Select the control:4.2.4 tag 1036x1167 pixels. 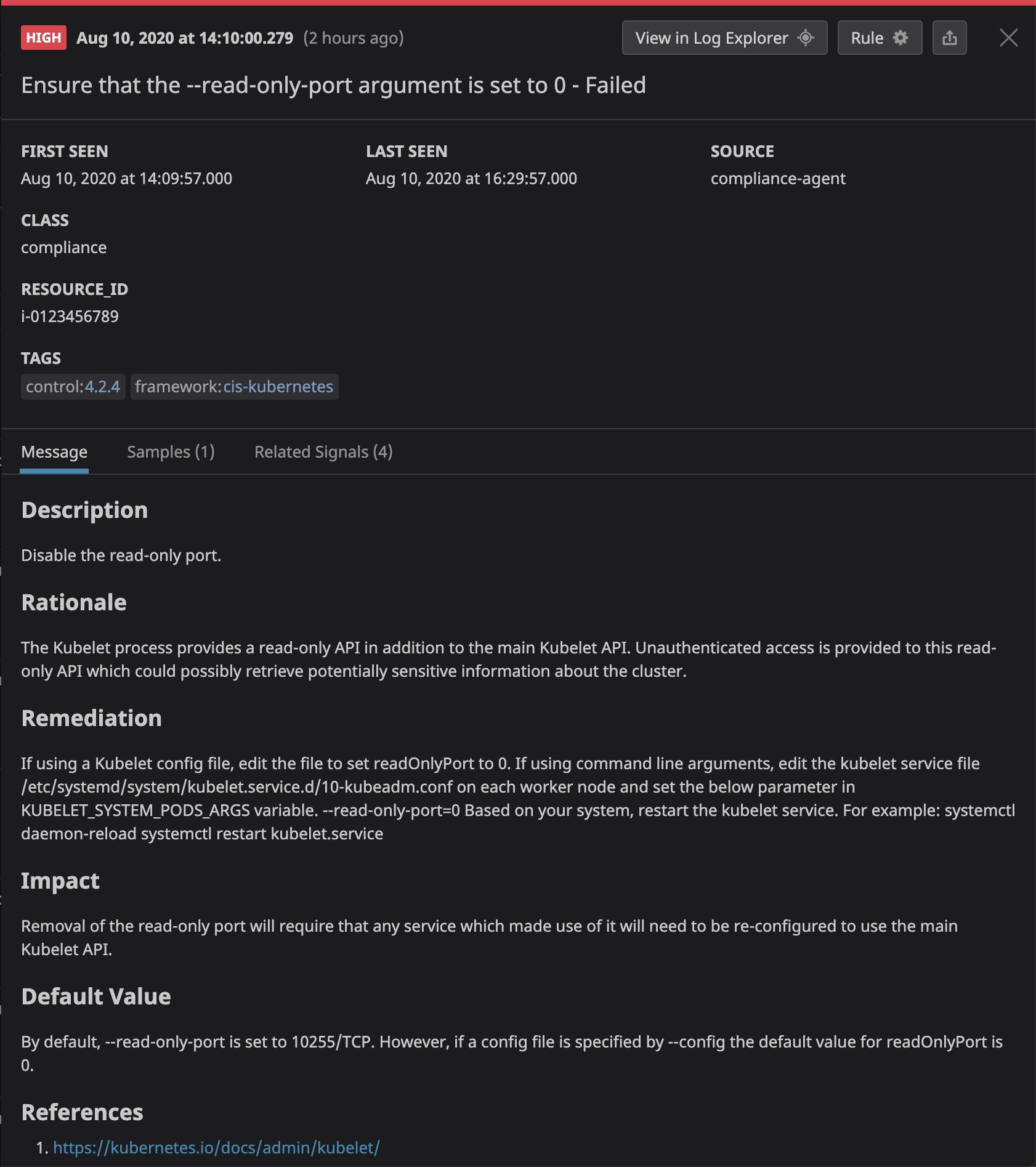[x=73, y=387]
